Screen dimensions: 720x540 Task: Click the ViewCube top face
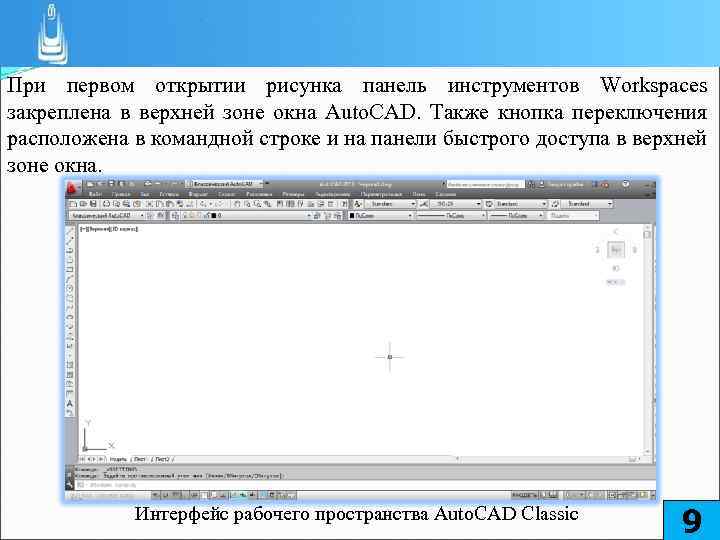[616, 250]
